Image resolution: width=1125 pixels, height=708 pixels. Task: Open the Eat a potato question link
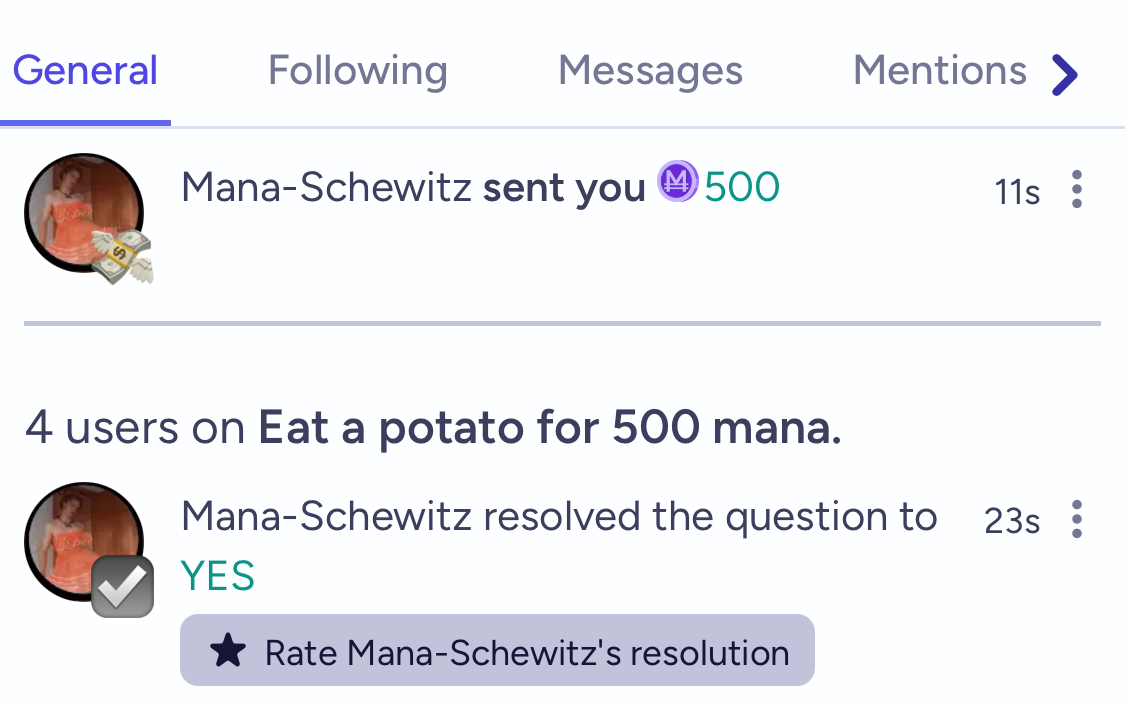pyautogui.click(x=550, y=428)
